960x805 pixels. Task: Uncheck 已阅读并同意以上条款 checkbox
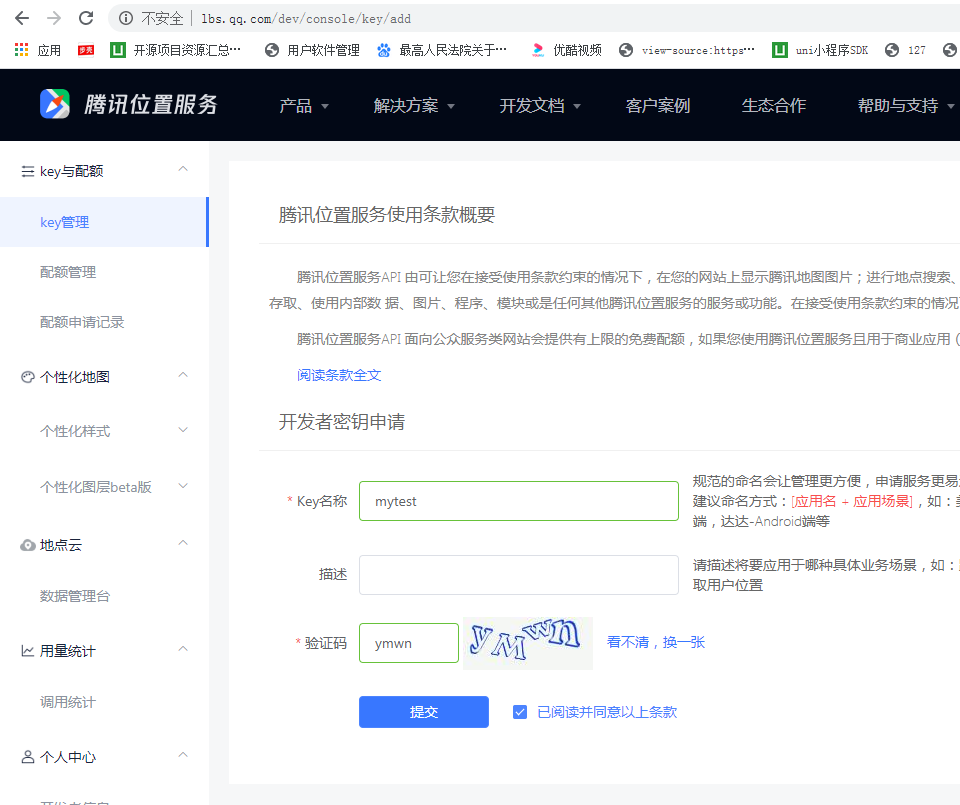520,712
